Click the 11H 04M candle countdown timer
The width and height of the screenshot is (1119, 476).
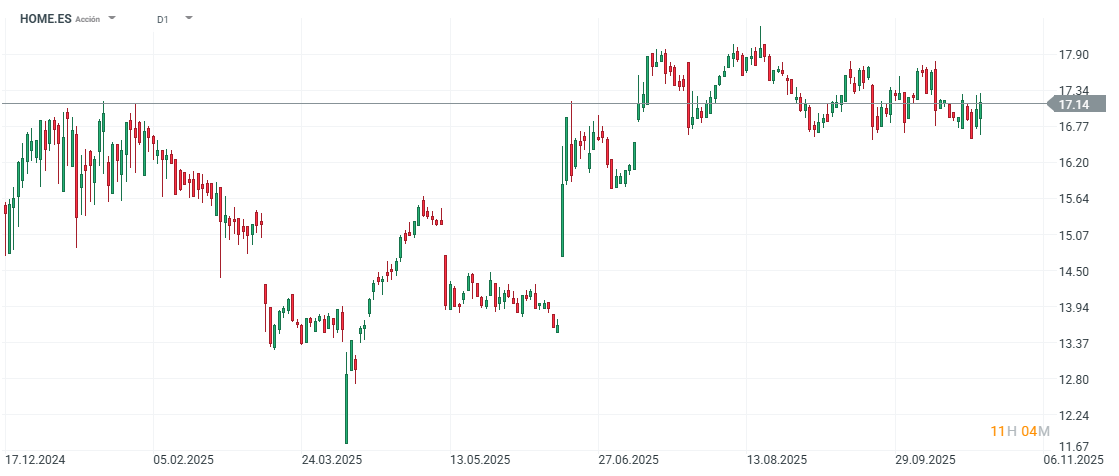click(1019, 431)
